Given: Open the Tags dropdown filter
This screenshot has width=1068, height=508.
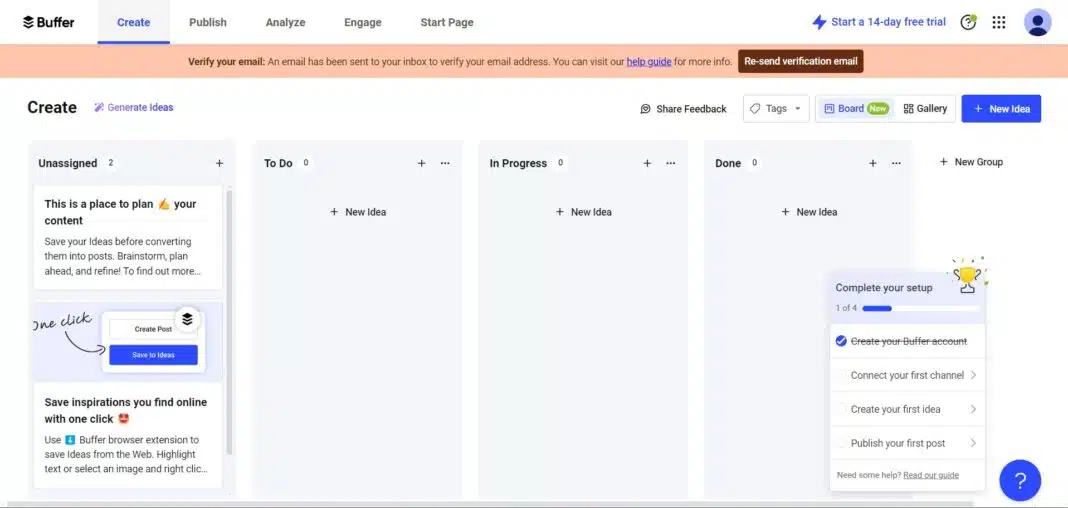Looking at the screenshot, I should 776,109.
